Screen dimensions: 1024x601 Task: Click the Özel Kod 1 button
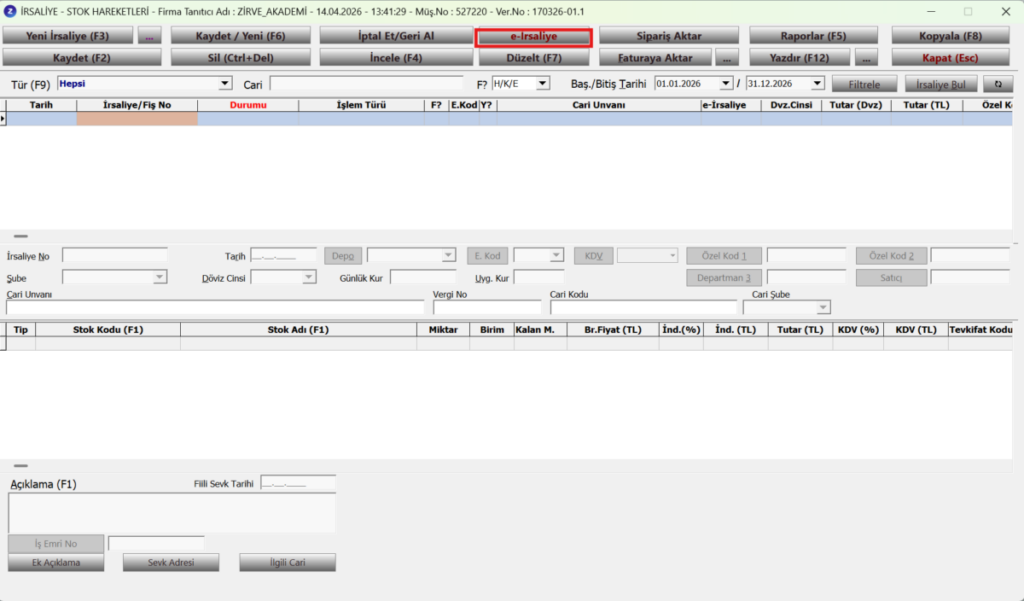[724, 256]
